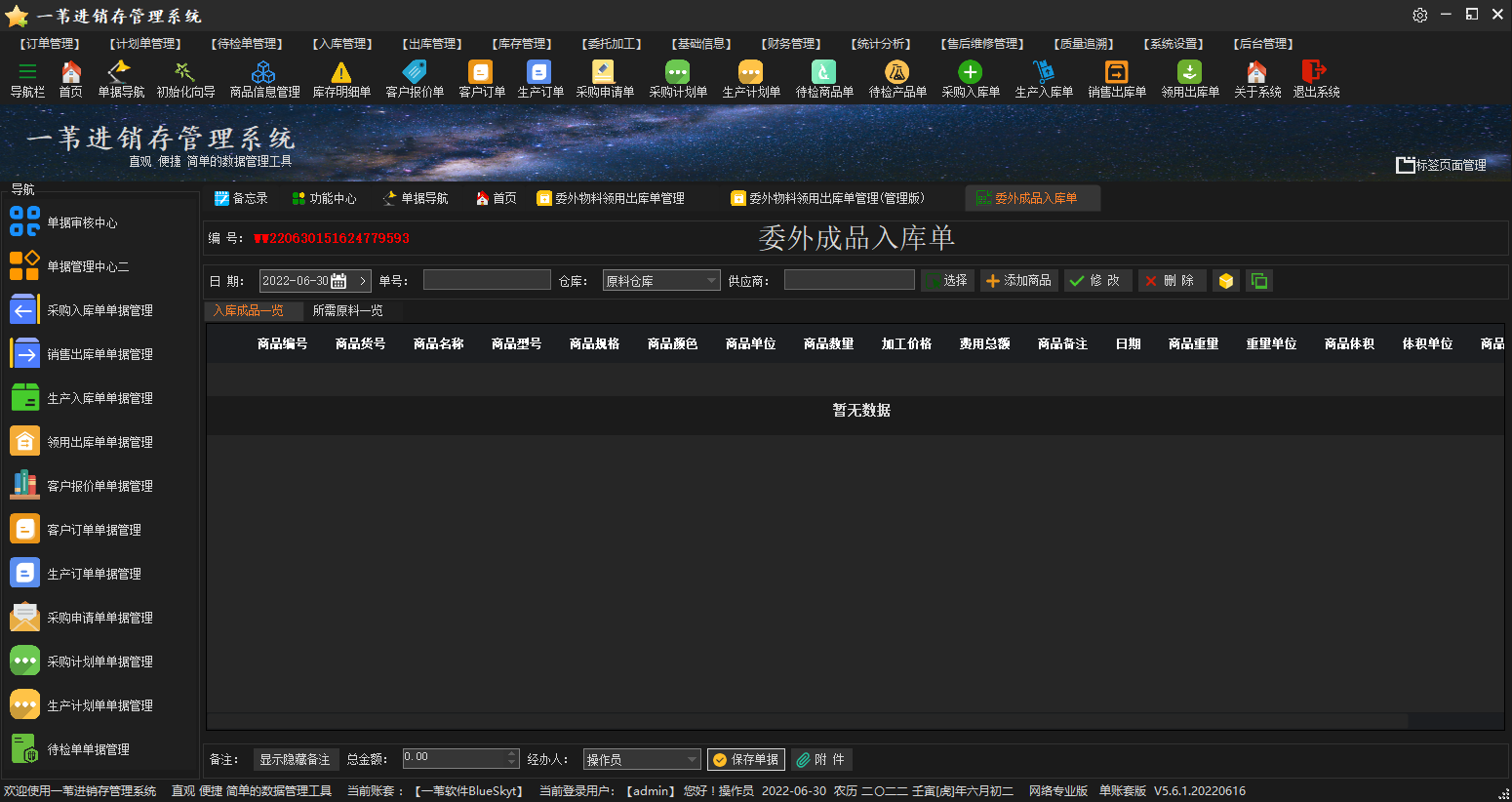
Task: Open 【入库管理】 menu
Action: coord(343,44)
